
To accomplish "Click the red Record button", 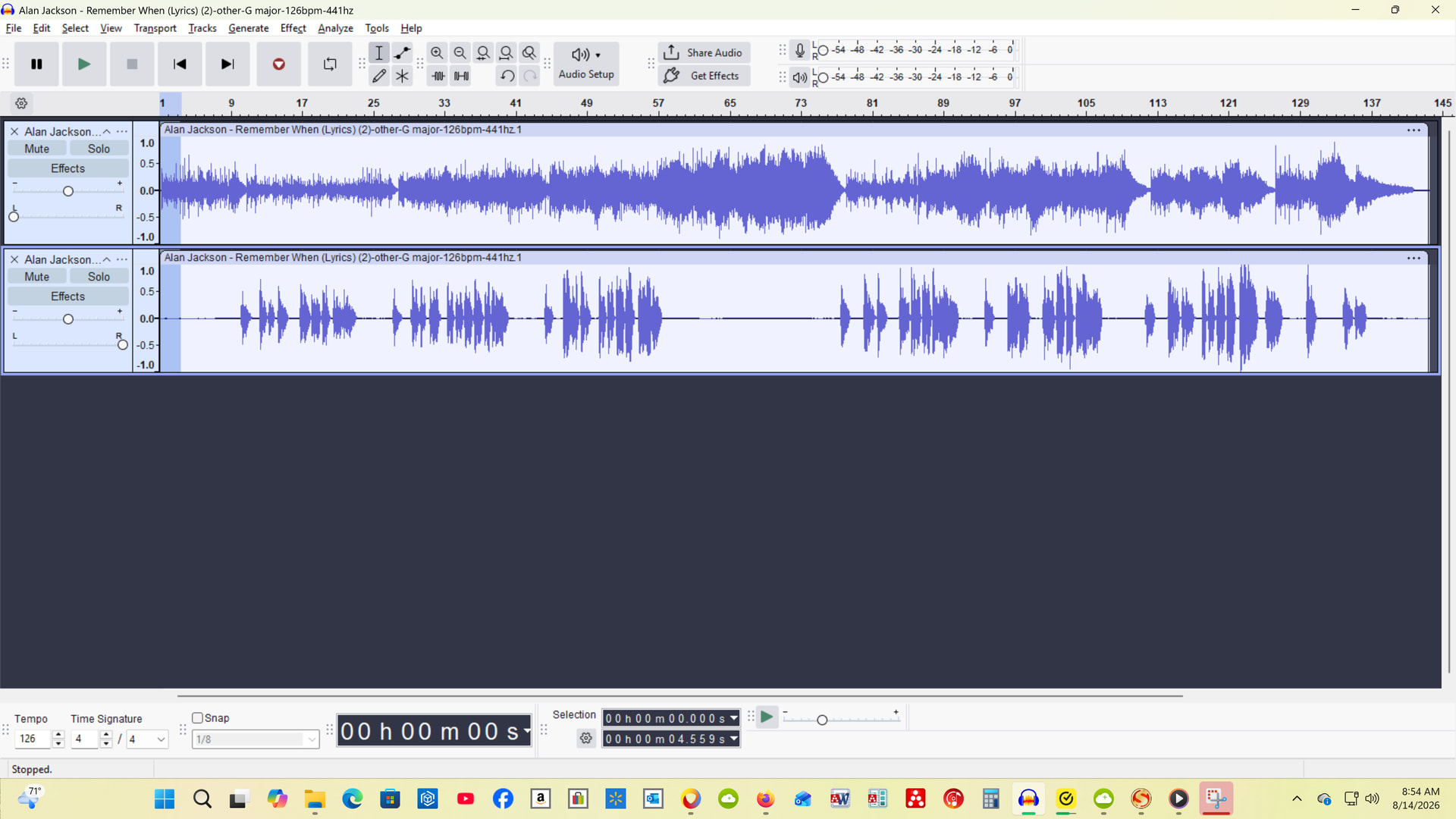I will coord(279,64).
